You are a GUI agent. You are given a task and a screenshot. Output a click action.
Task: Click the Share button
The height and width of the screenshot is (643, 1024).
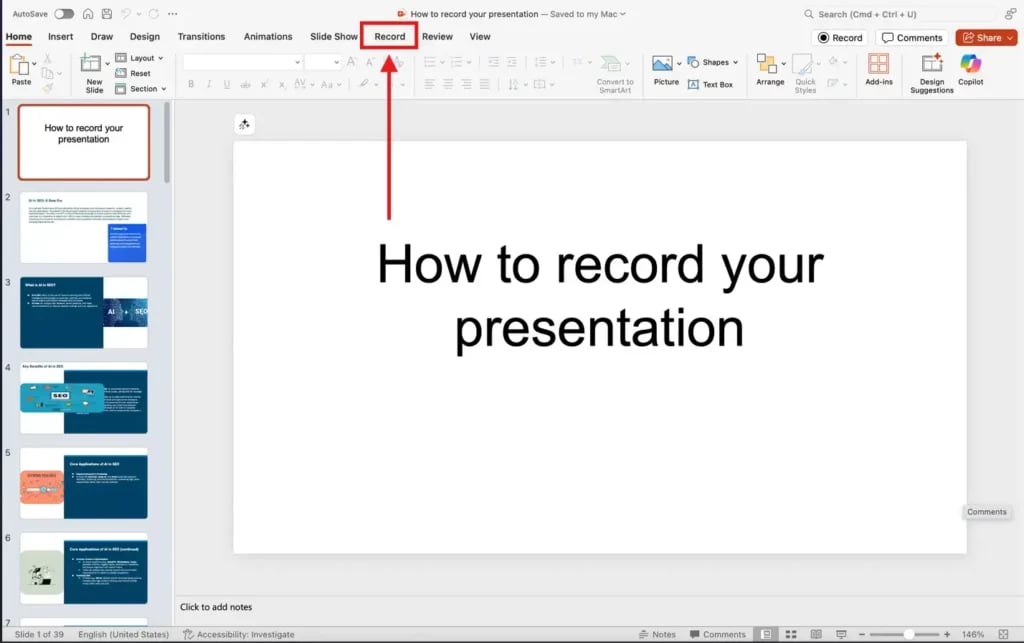click(x=985, y=37)
